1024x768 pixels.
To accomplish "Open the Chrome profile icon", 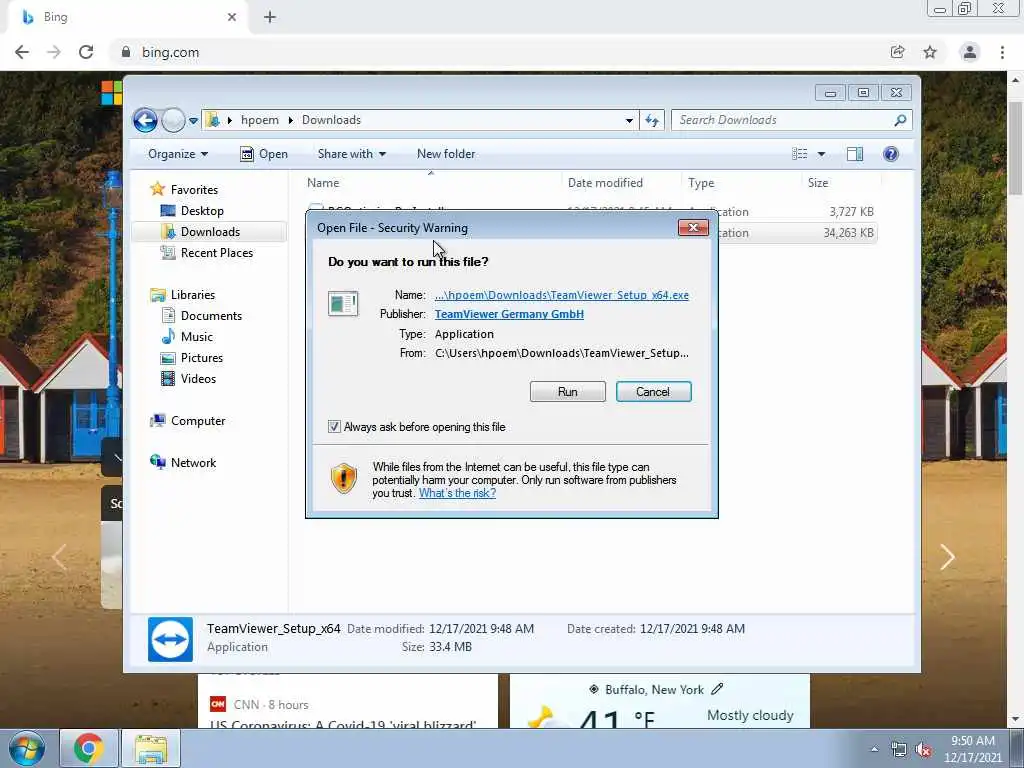I will pos(970,52).
